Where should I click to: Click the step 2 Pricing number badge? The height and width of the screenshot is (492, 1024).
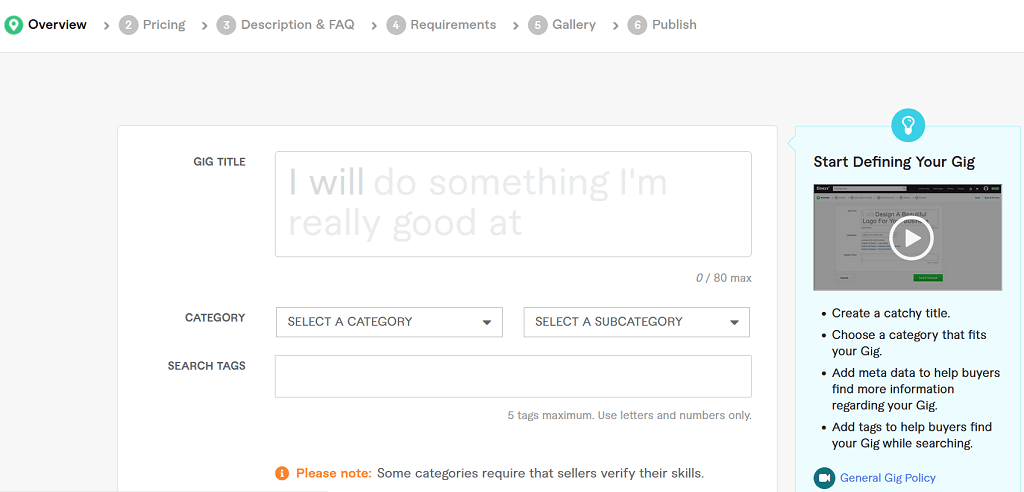(x=128, y=25)
